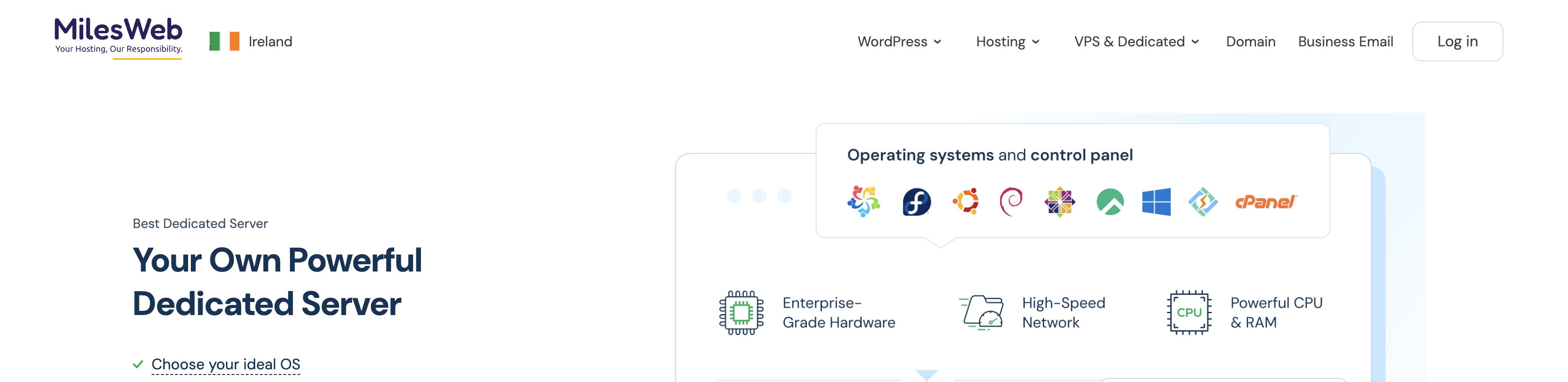Click the "Choose your ideal OS" link
This screenshot has width=1568, height=382.
tap(226, 364)
